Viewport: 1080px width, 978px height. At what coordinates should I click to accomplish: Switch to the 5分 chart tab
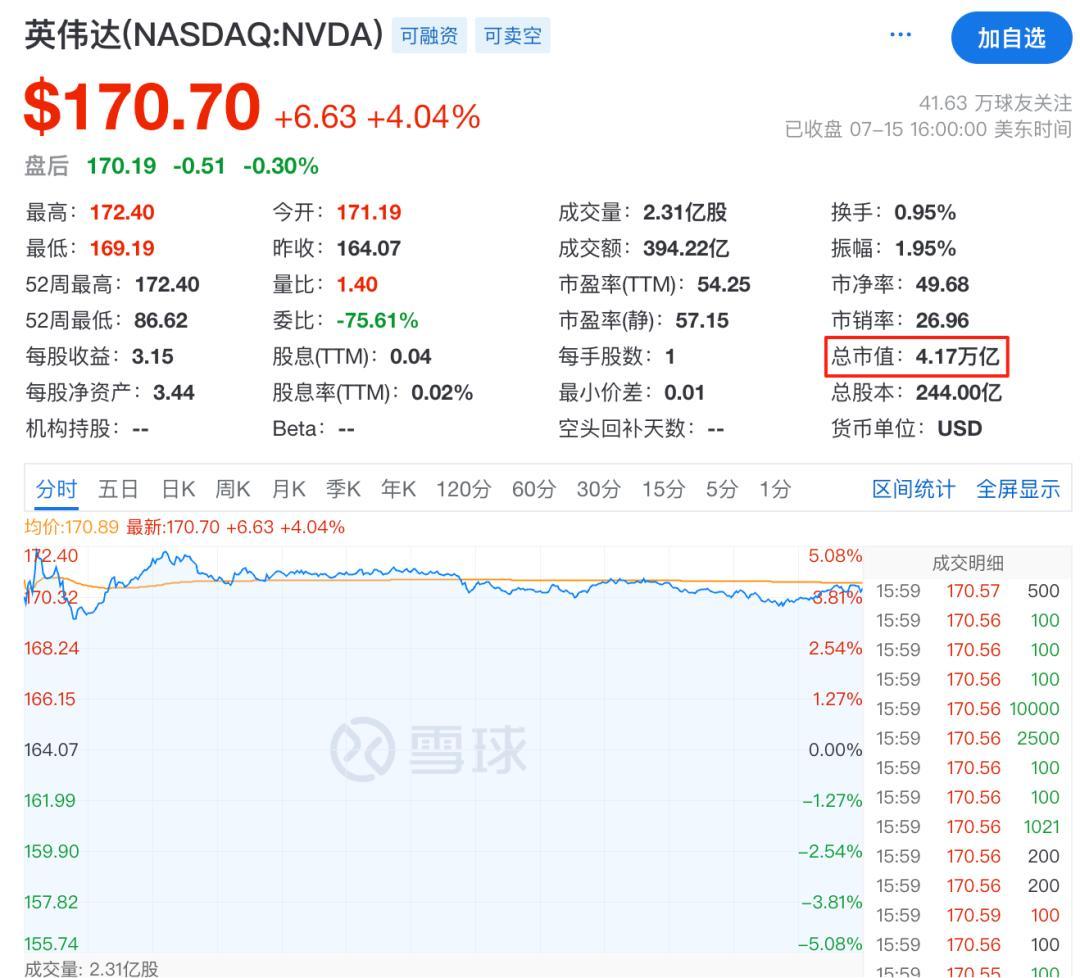coord(722,489)
